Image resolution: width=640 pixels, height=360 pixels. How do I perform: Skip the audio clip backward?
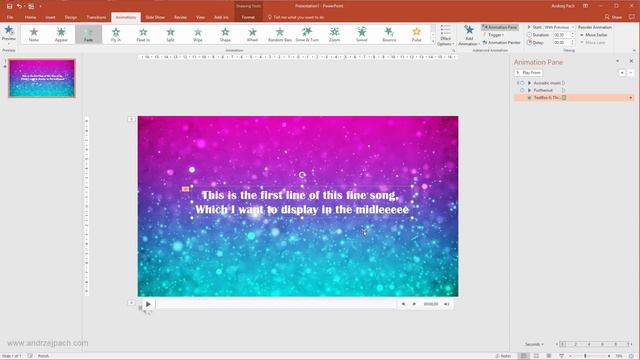pyautogui.click(x=403, y=304)
